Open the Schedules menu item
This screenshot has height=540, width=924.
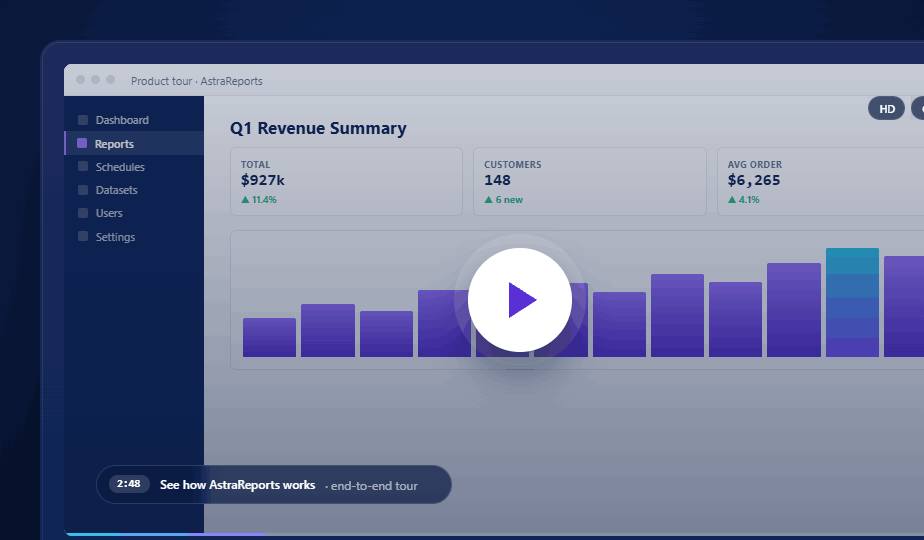click(x=120, y=167)
